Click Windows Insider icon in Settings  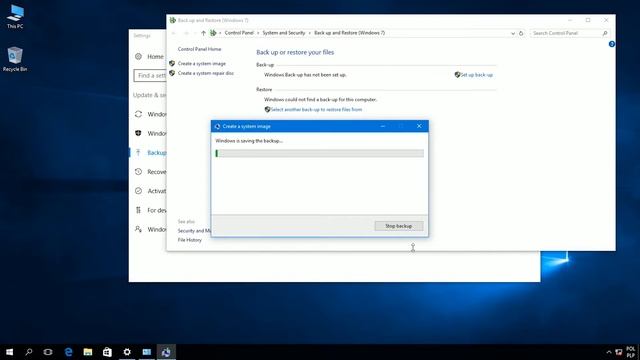(x=138, y=229)
